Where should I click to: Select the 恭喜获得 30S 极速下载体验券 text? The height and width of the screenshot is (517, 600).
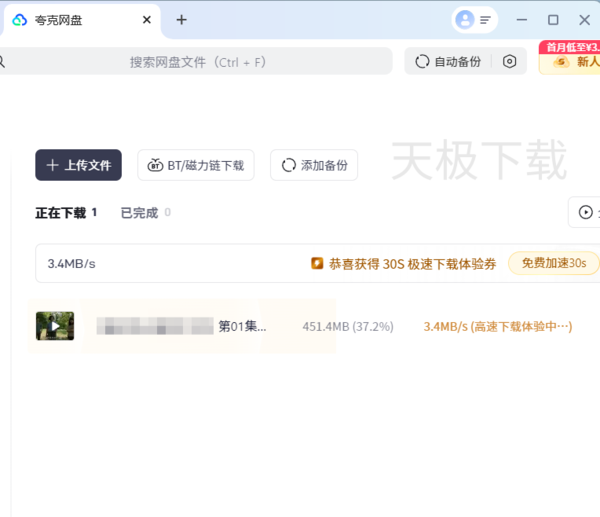point(412,264)
